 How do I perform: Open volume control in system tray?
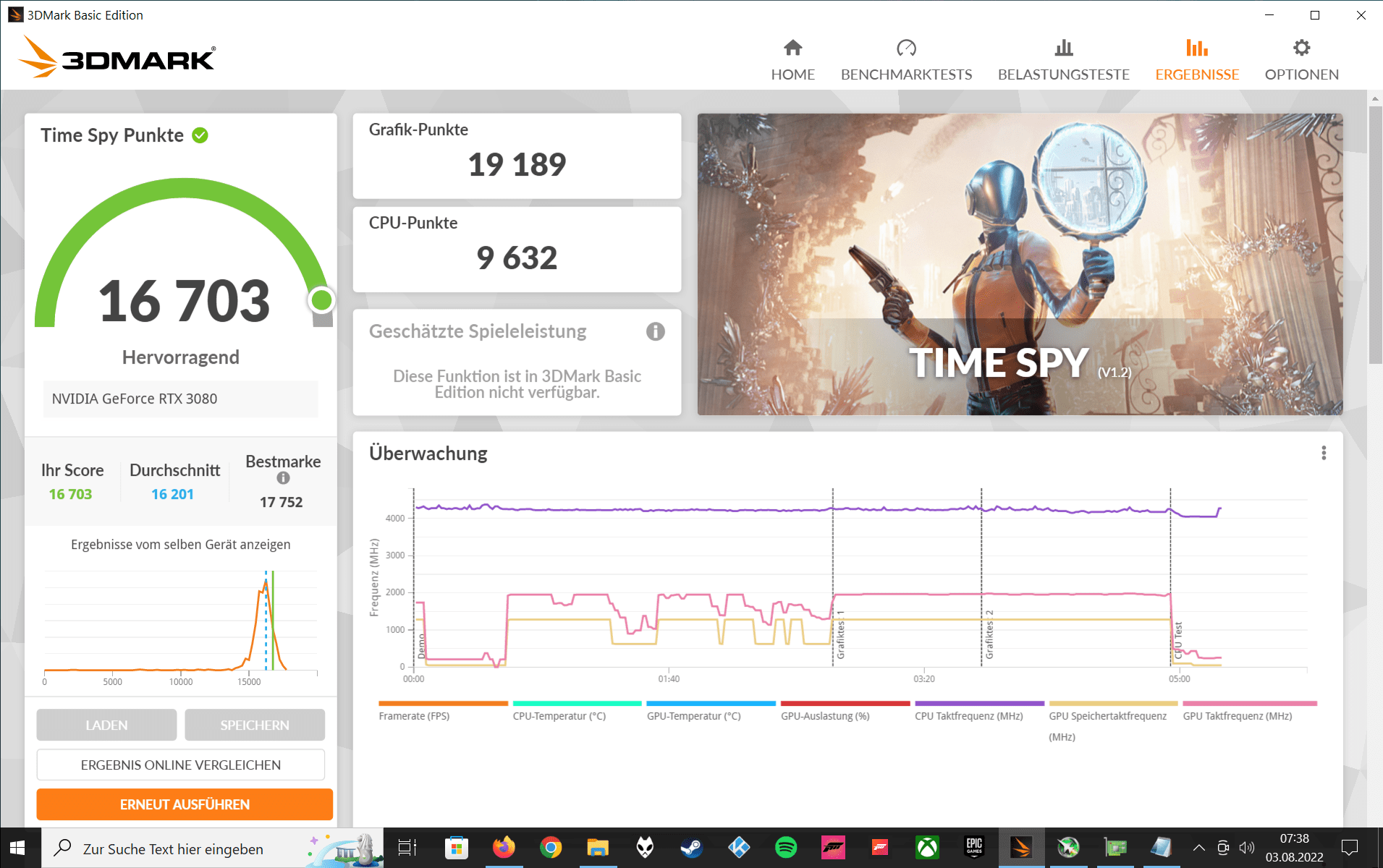[x=1246, y=848]
